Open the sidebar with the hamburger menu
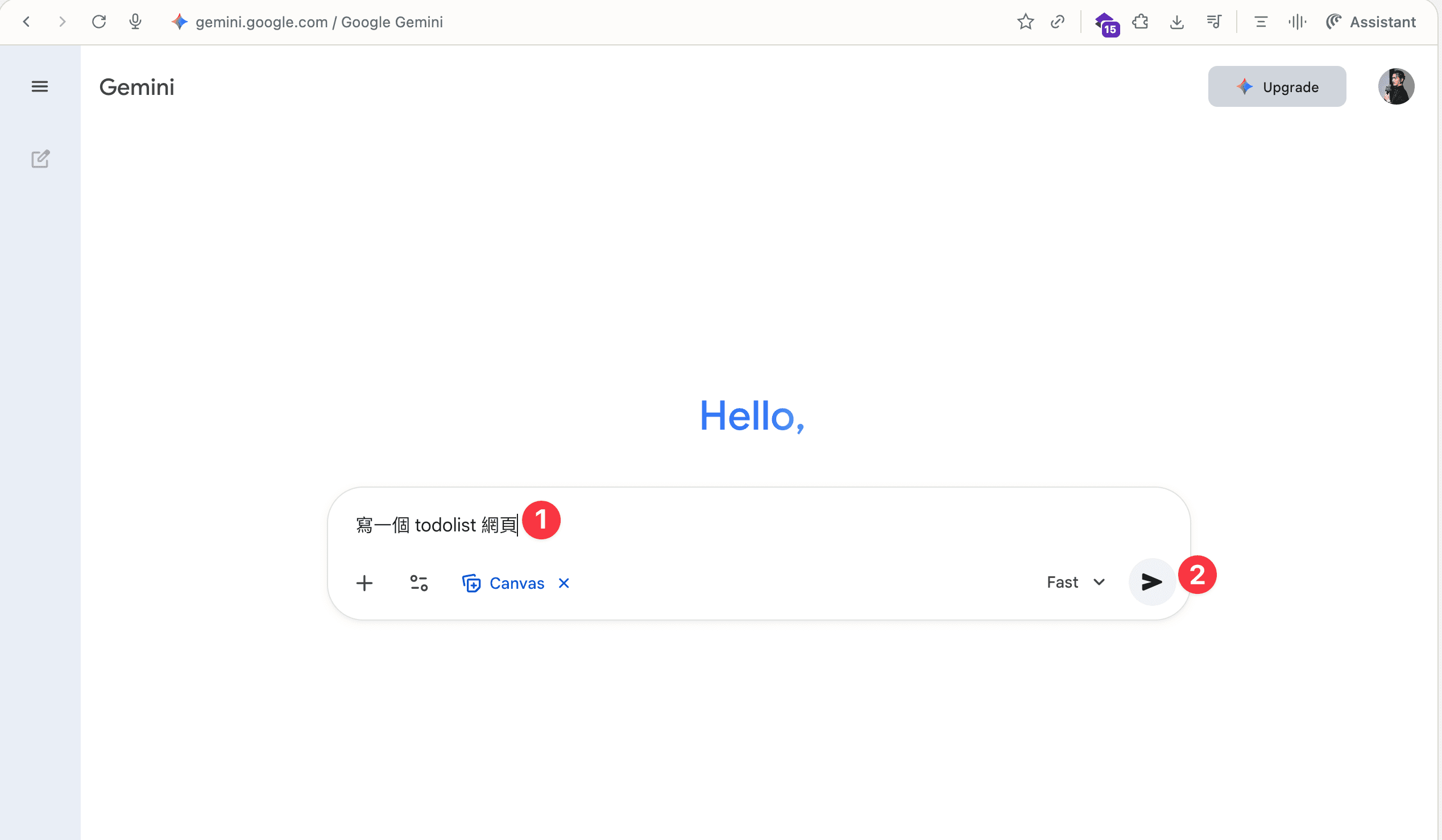Screen dimensions: 1442x840 pyautogui.click(x=39, y=86)
